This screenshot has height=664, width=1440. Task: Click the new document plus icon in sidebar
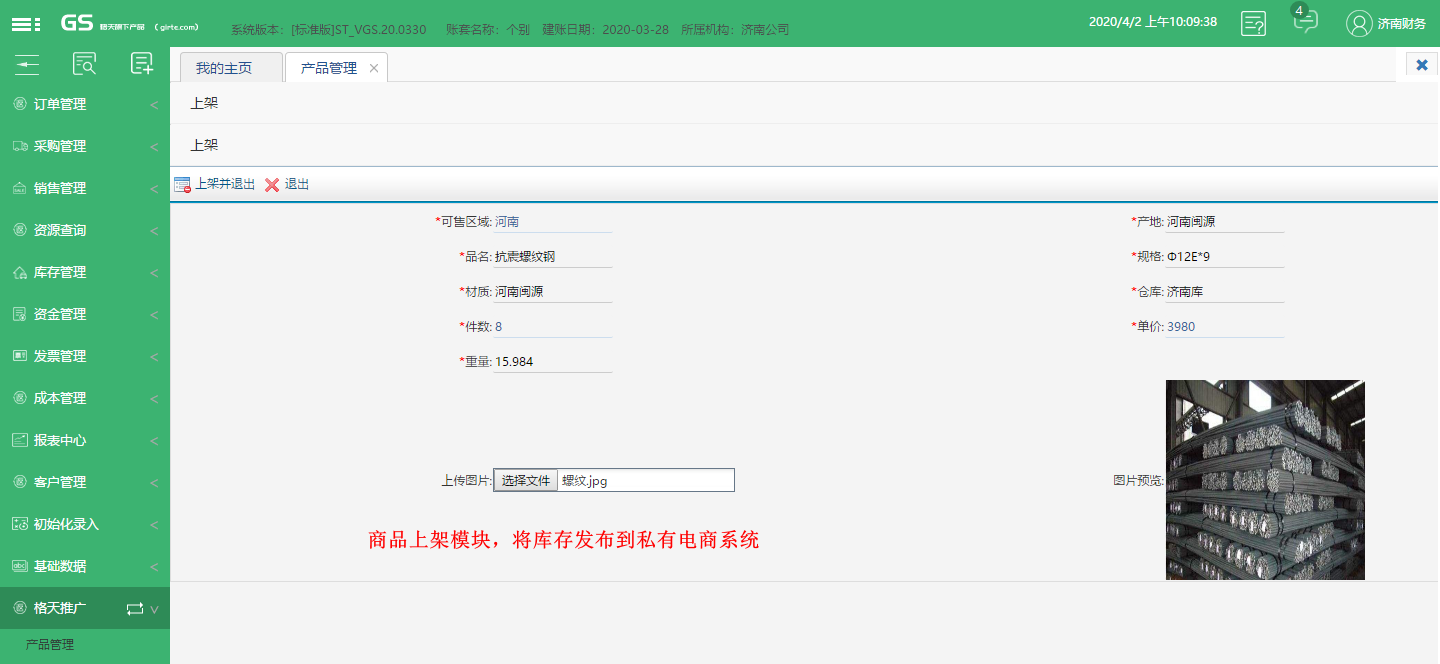click(x=142, y=64)
